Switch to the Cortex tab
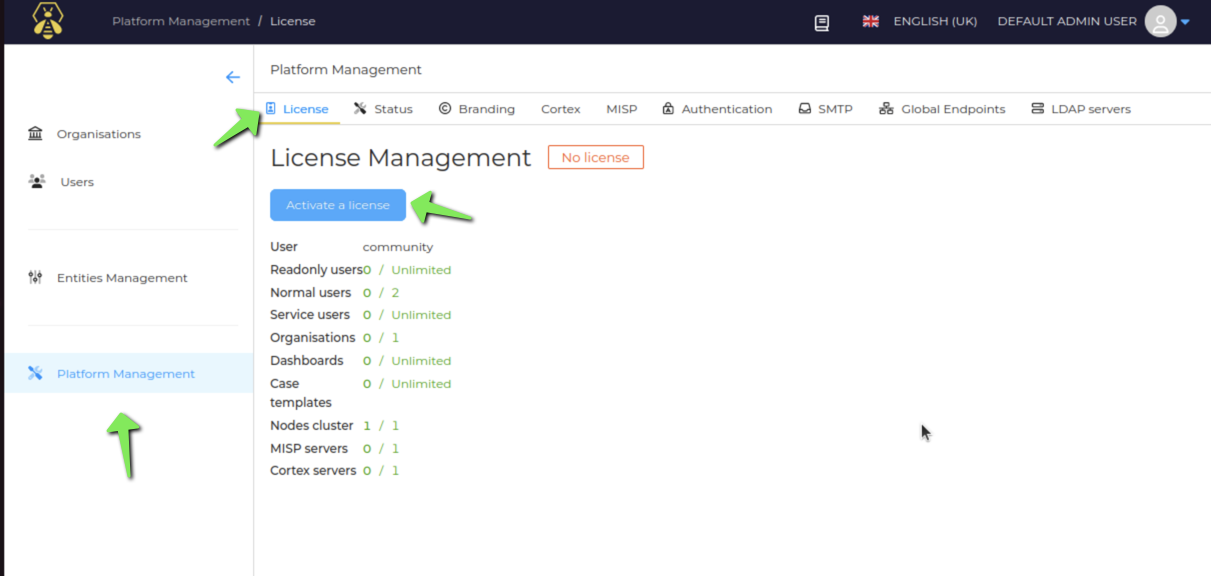Screen dimensions: 1211x576 point(560,108)
